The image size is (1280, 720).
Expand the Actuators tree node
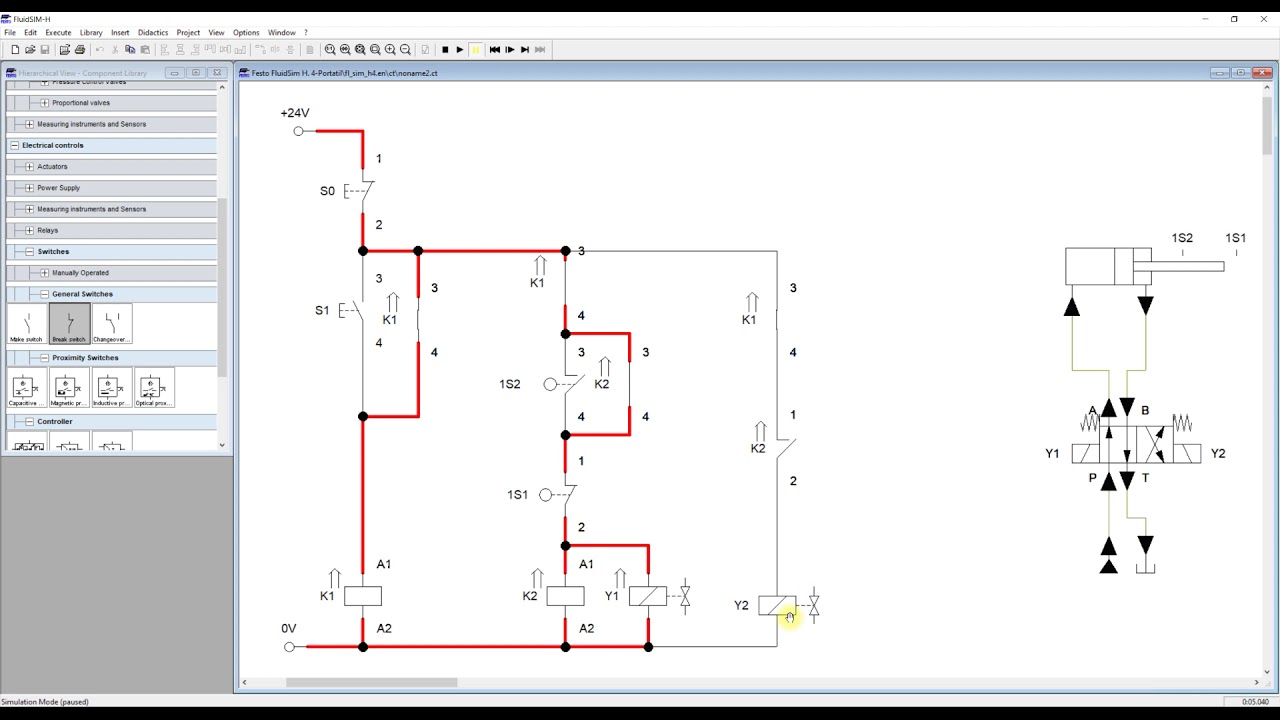pyautogui.click(x=30, y=167)
